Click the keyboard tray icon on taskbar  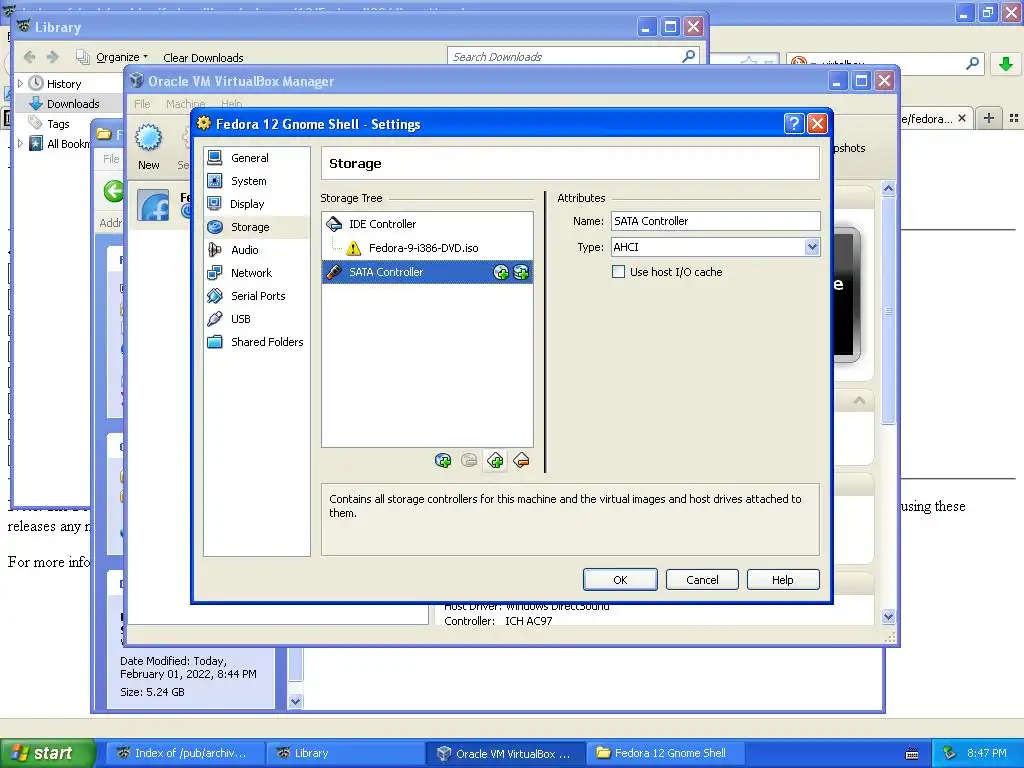pyautogui.click(x=912, y=754)
